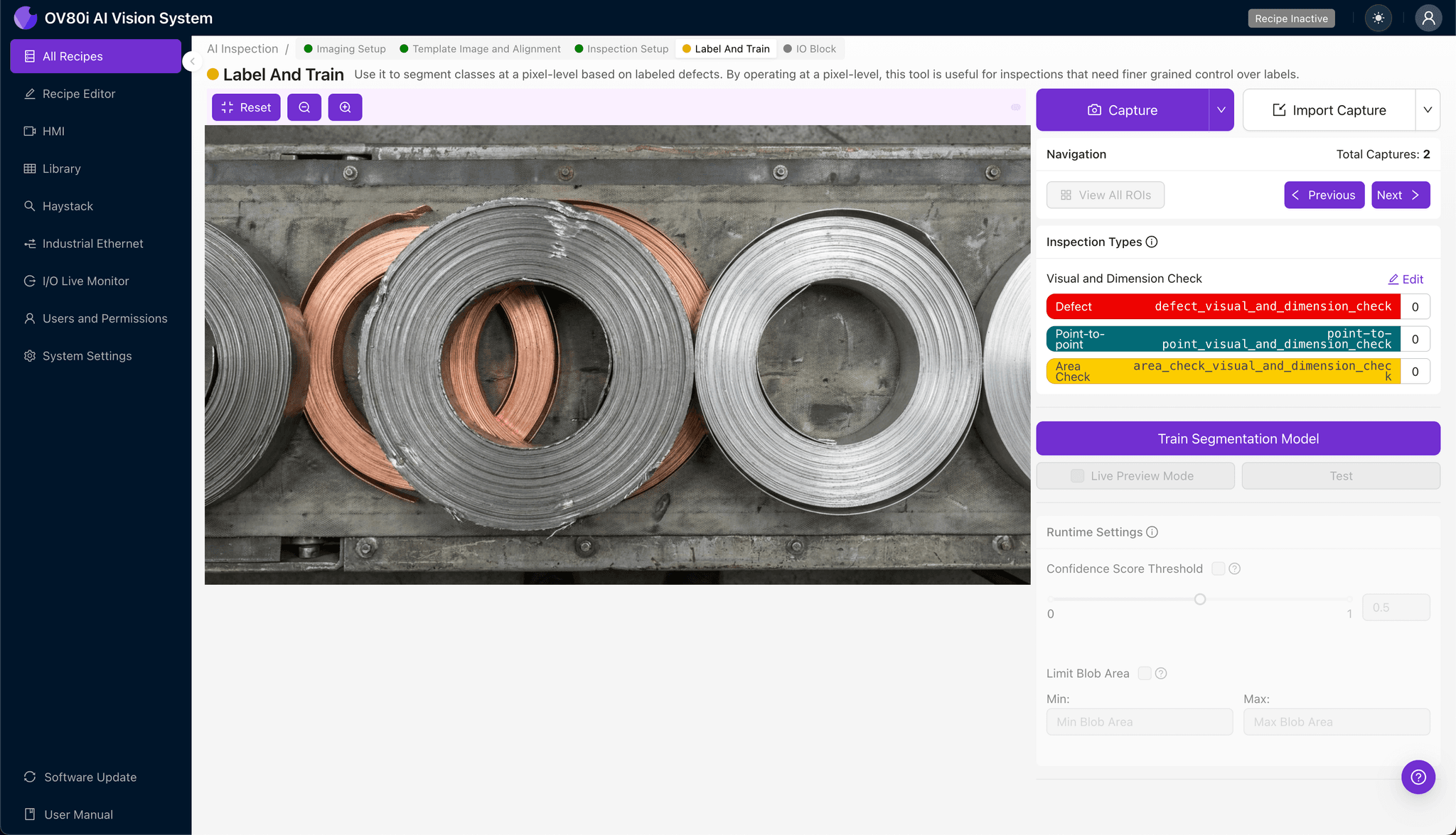This screenshot has height=835, width=1456.
Task: Enable the Limit Blob Area checkbox
Action: click(x=1145, y=673)
